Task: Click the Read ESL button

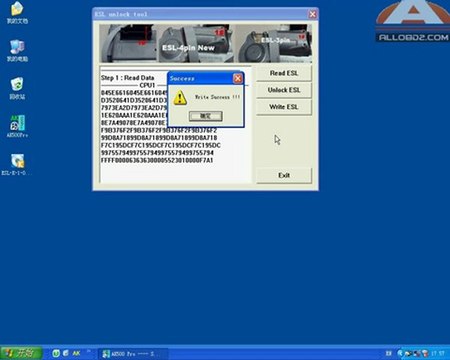Action: (x=284, y=73)
